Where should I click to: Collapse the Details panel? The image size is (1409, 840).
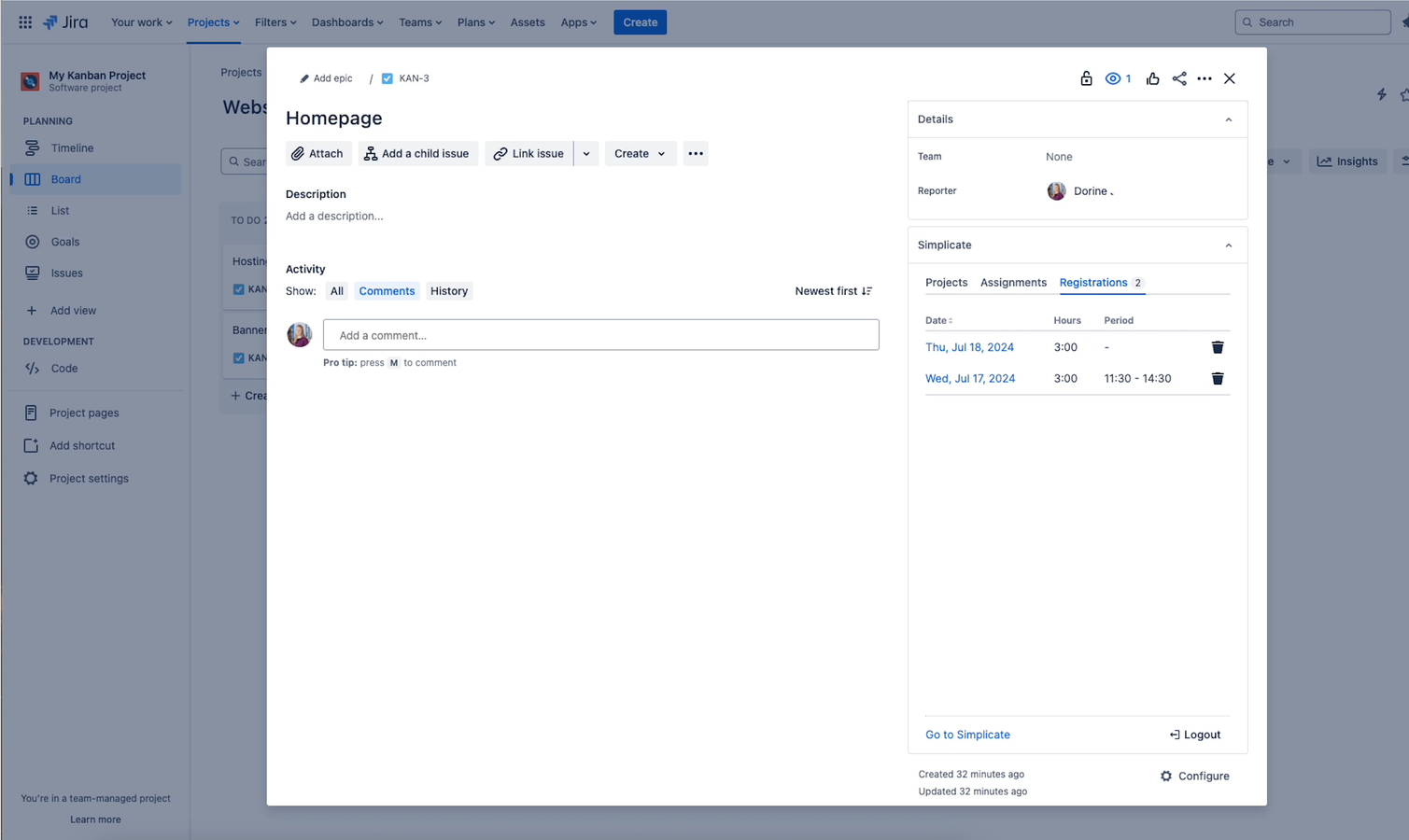click(x=1229, y=119)
